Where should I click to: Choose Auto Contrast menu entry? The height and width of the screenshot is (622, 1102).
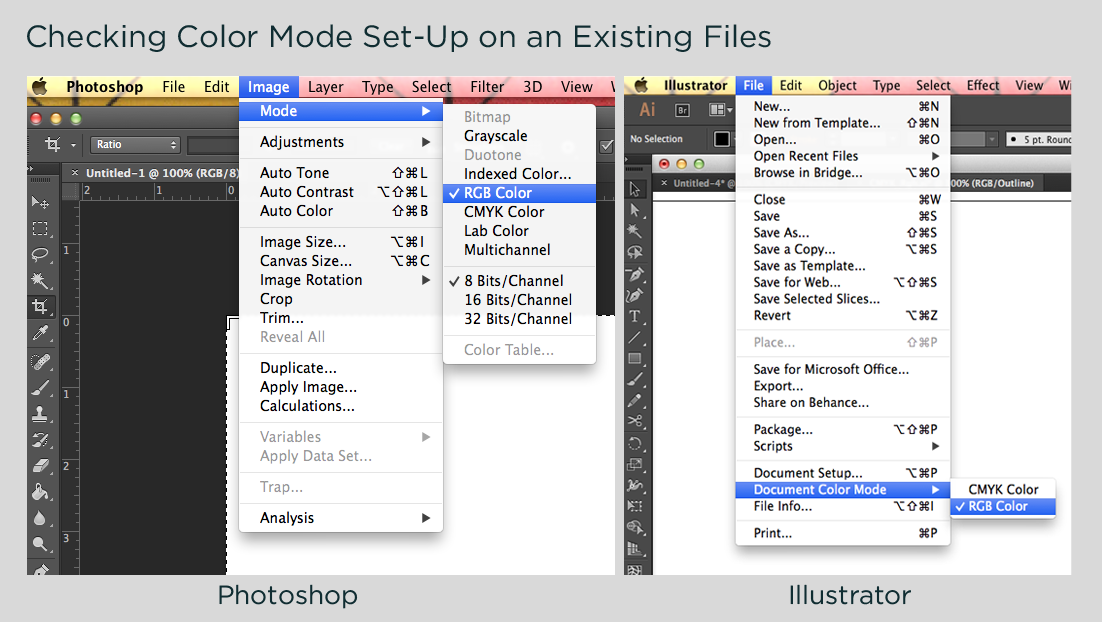[341, 192]
